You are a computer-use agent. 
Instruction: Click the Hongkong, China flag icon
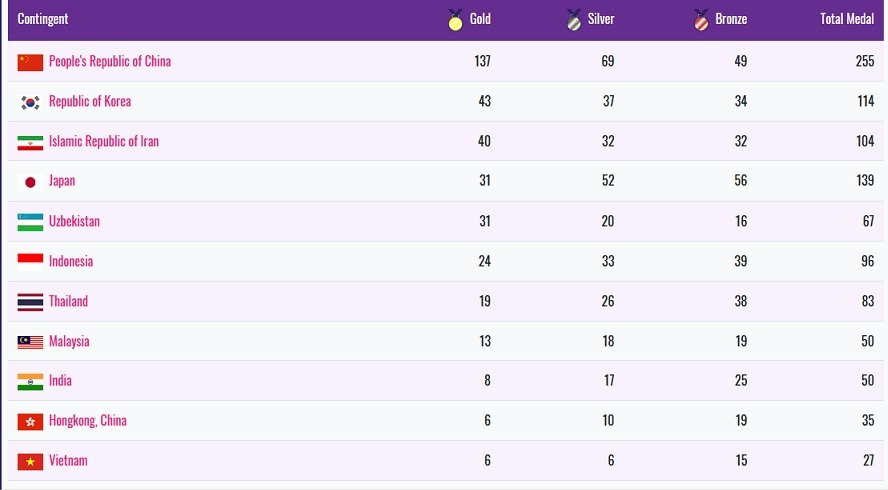tap(30, 421)
